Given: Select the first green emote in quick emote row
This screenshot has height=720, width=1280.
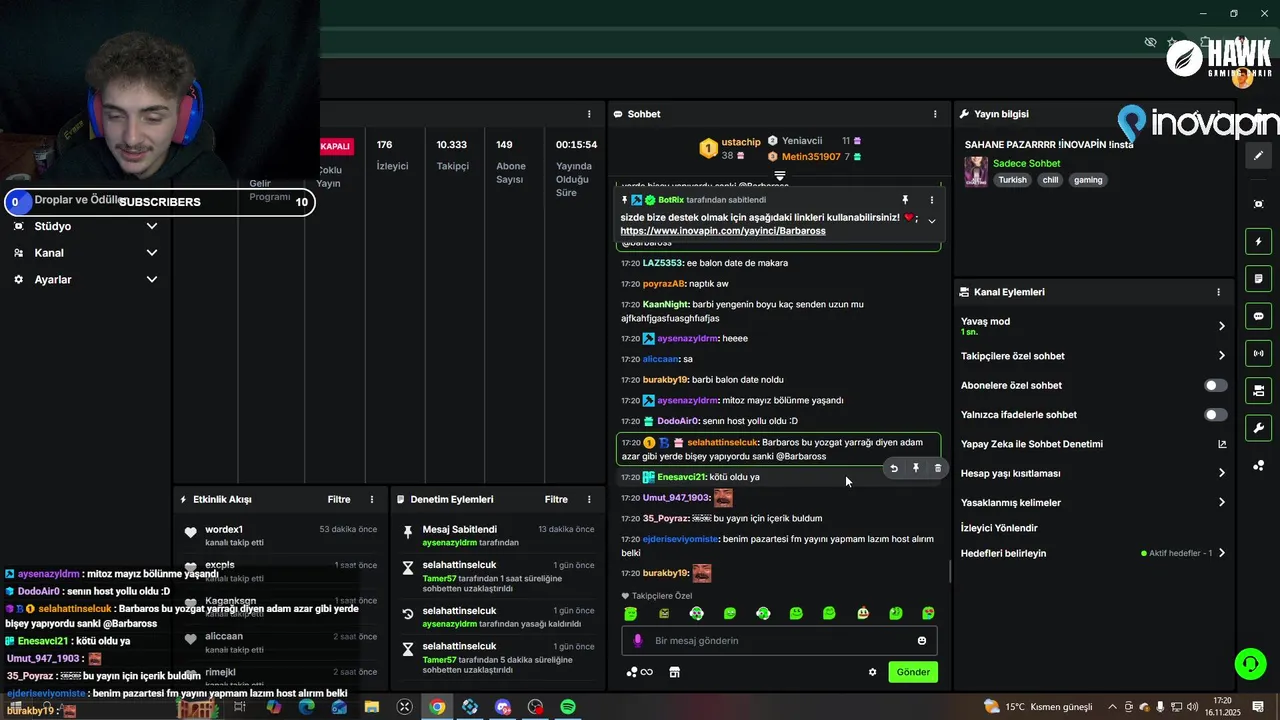Looking at the screenshot, I should (x=630, y=613).
